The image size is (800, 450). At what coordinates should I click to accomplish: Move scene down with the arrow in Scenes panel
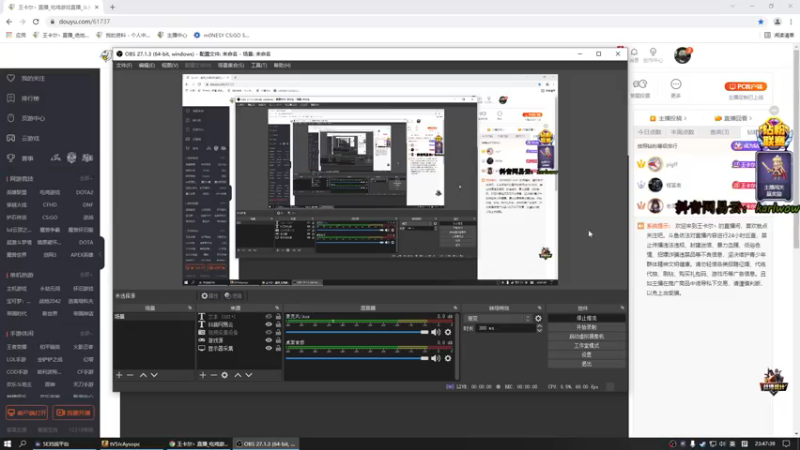coord(154,375)
